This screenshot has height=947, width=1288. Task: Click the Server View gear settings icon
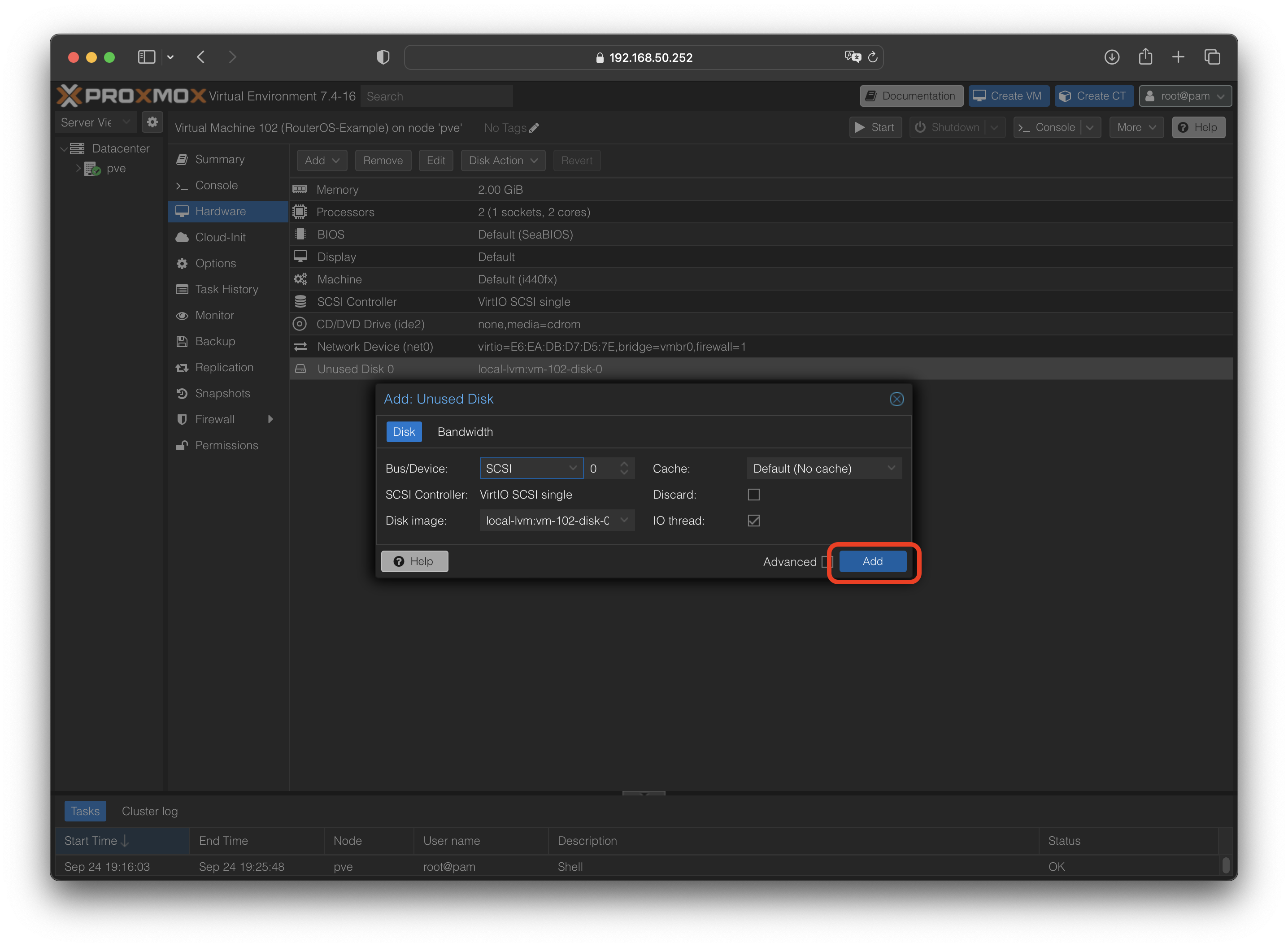coord(152,122)
